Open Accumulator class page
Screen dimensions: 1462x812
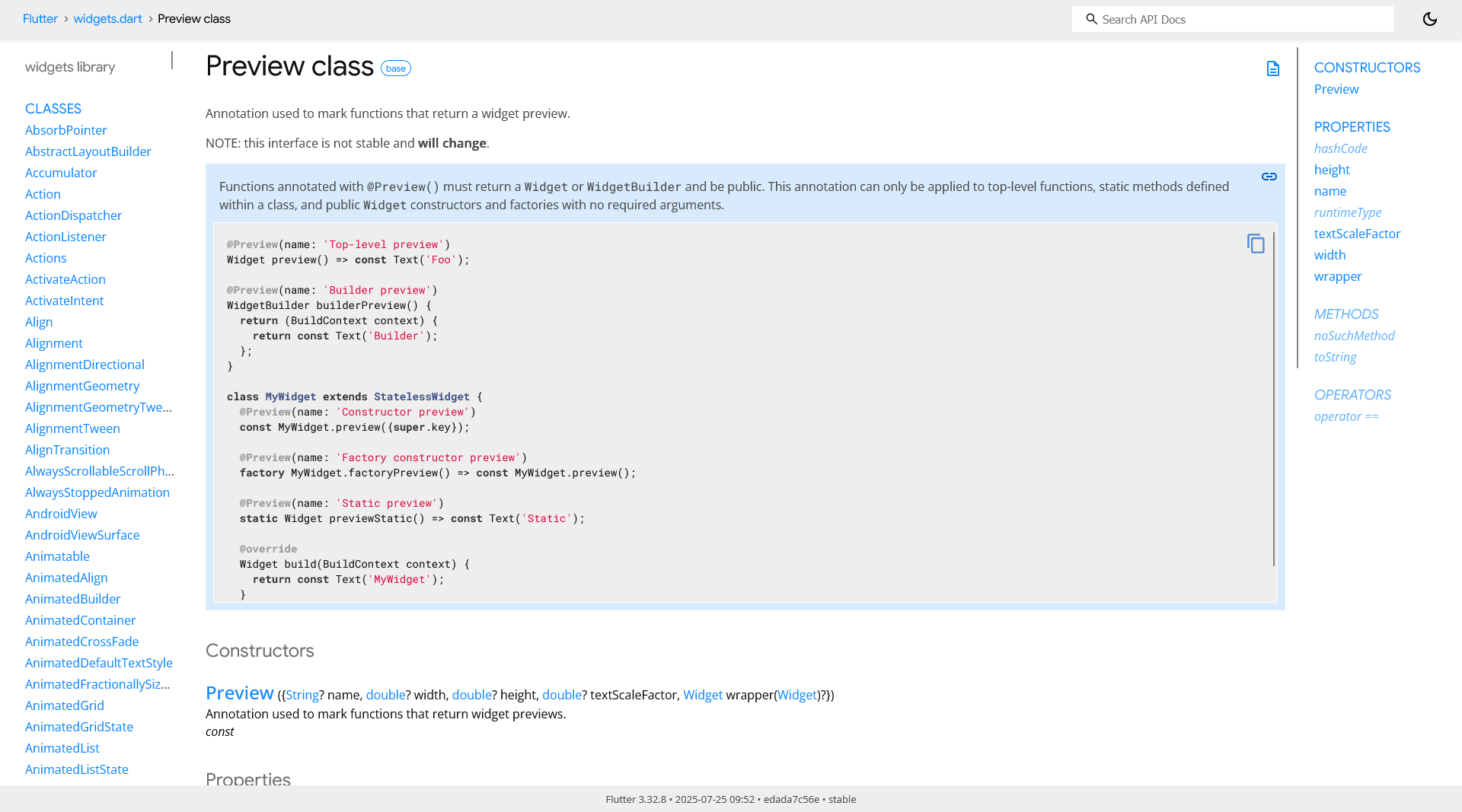(61, 173)
